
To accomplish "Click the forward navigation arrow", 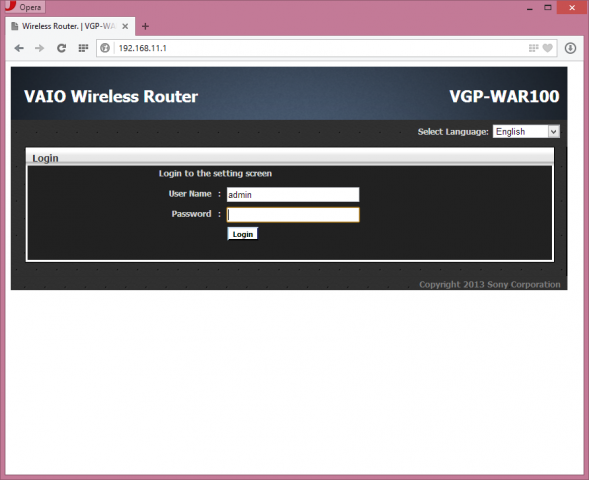I will pos(39,48).
